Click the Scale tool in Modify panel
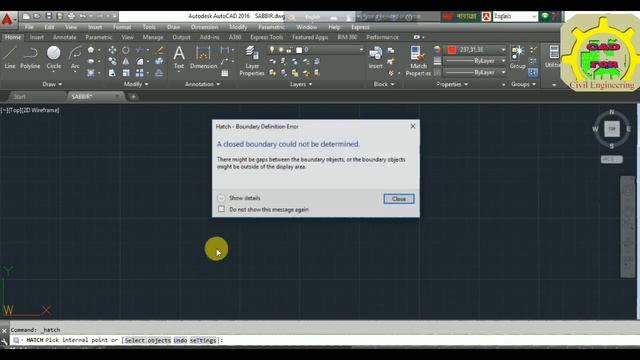Image resolution: width=640 pixels, height=360 pixels. (126, 73)
